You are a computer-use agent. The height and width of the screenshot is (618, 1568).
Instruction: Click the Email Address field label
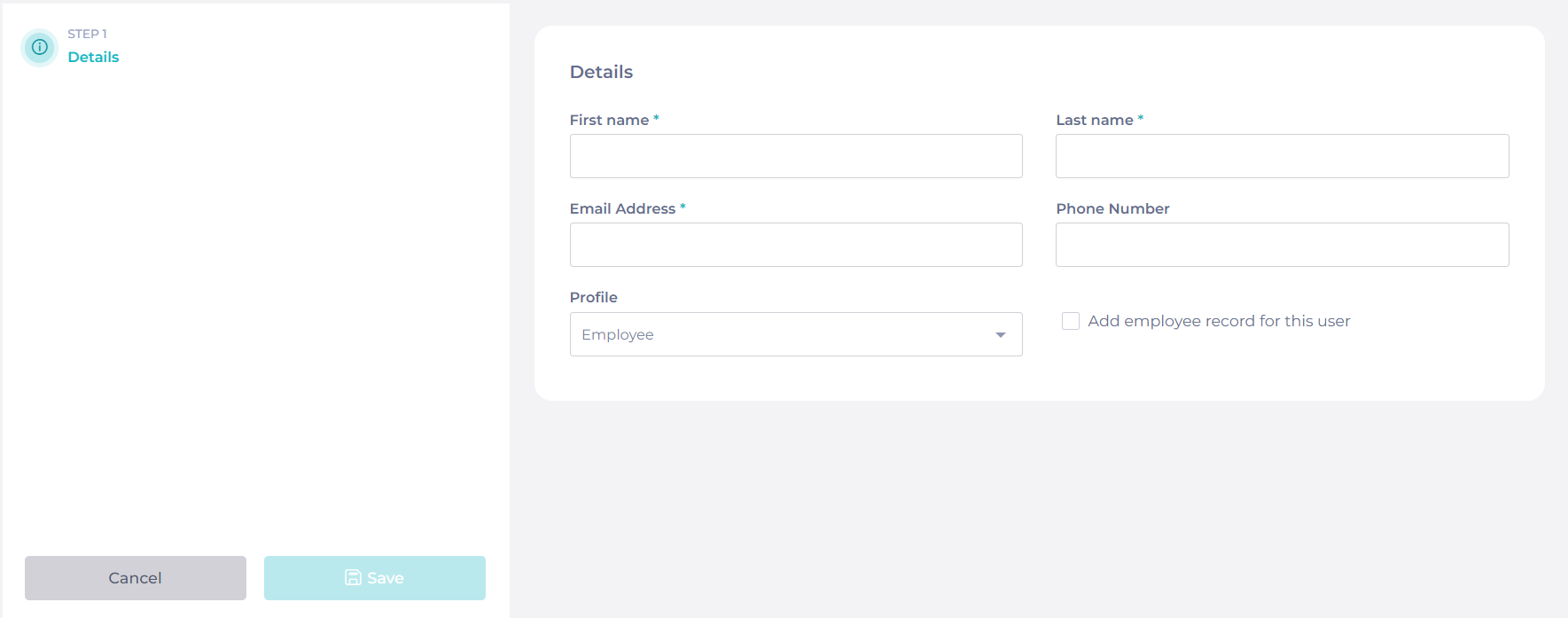[622, 208]
